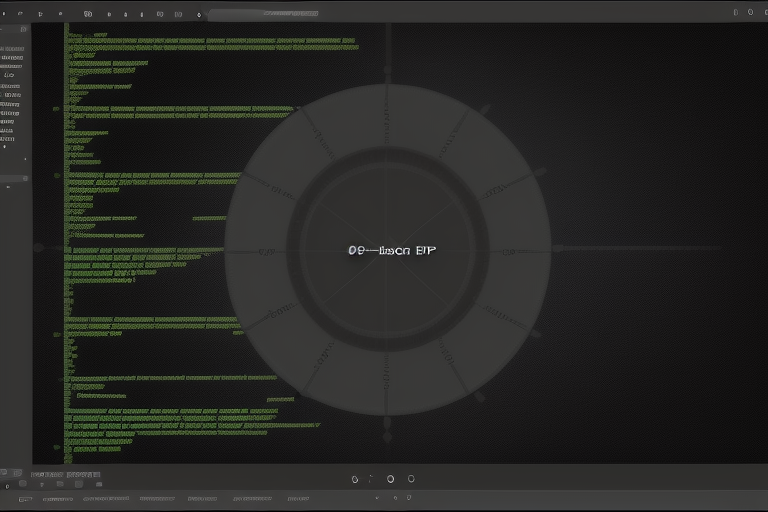Click the first icon in top-right corner group
Image resolution: width=768 pixels, height=512 pixels.
(736, 13)
